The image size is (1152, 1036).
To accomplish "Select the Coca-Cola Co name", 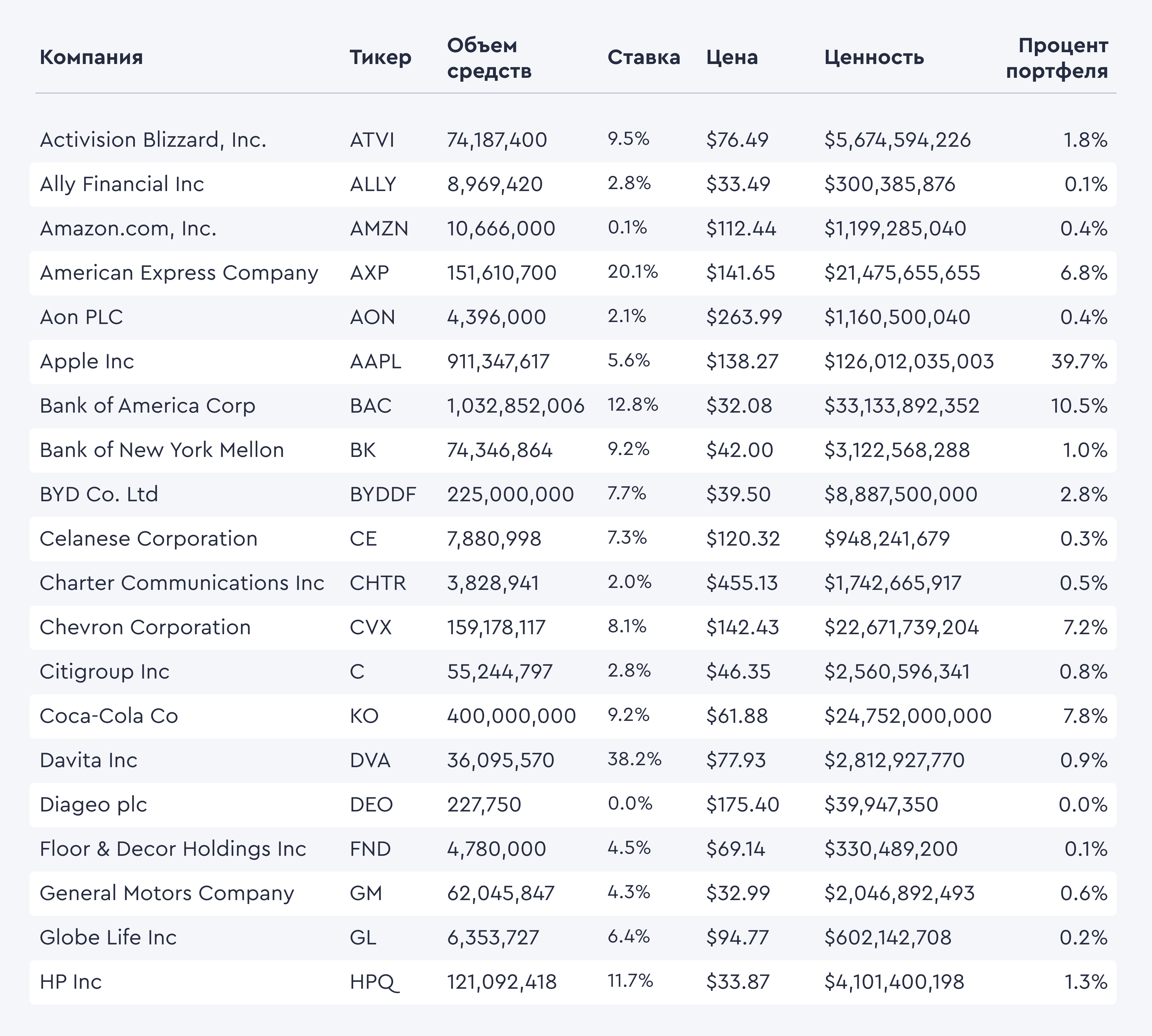I will coord(109,716).
